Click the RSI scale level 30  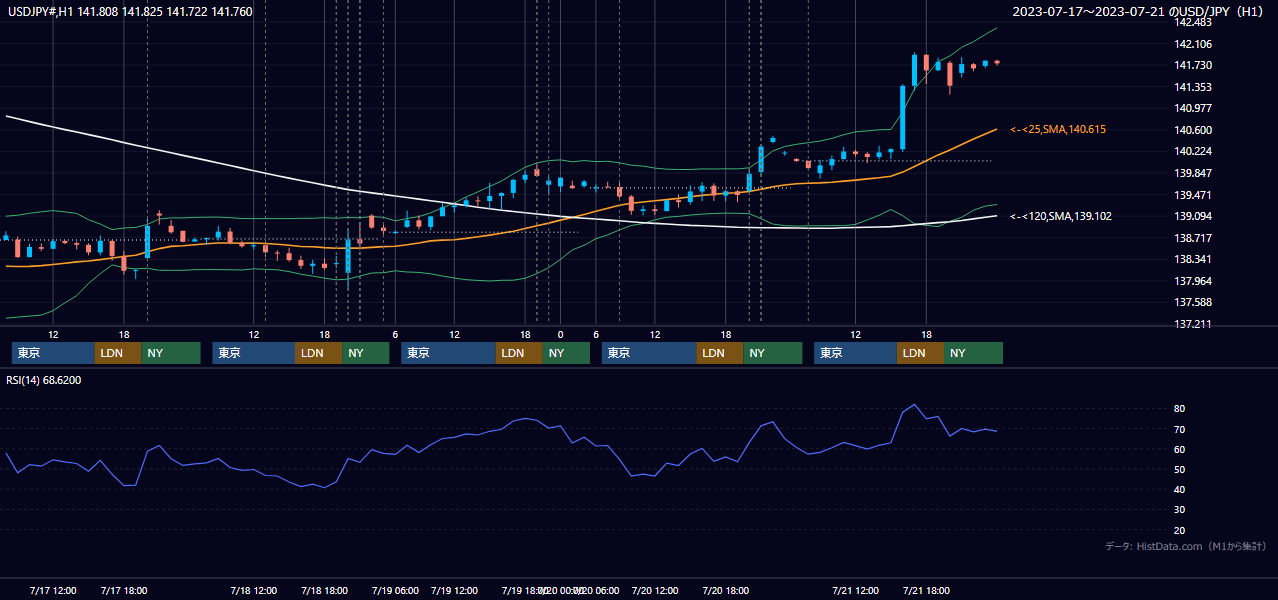[1180, 510]
